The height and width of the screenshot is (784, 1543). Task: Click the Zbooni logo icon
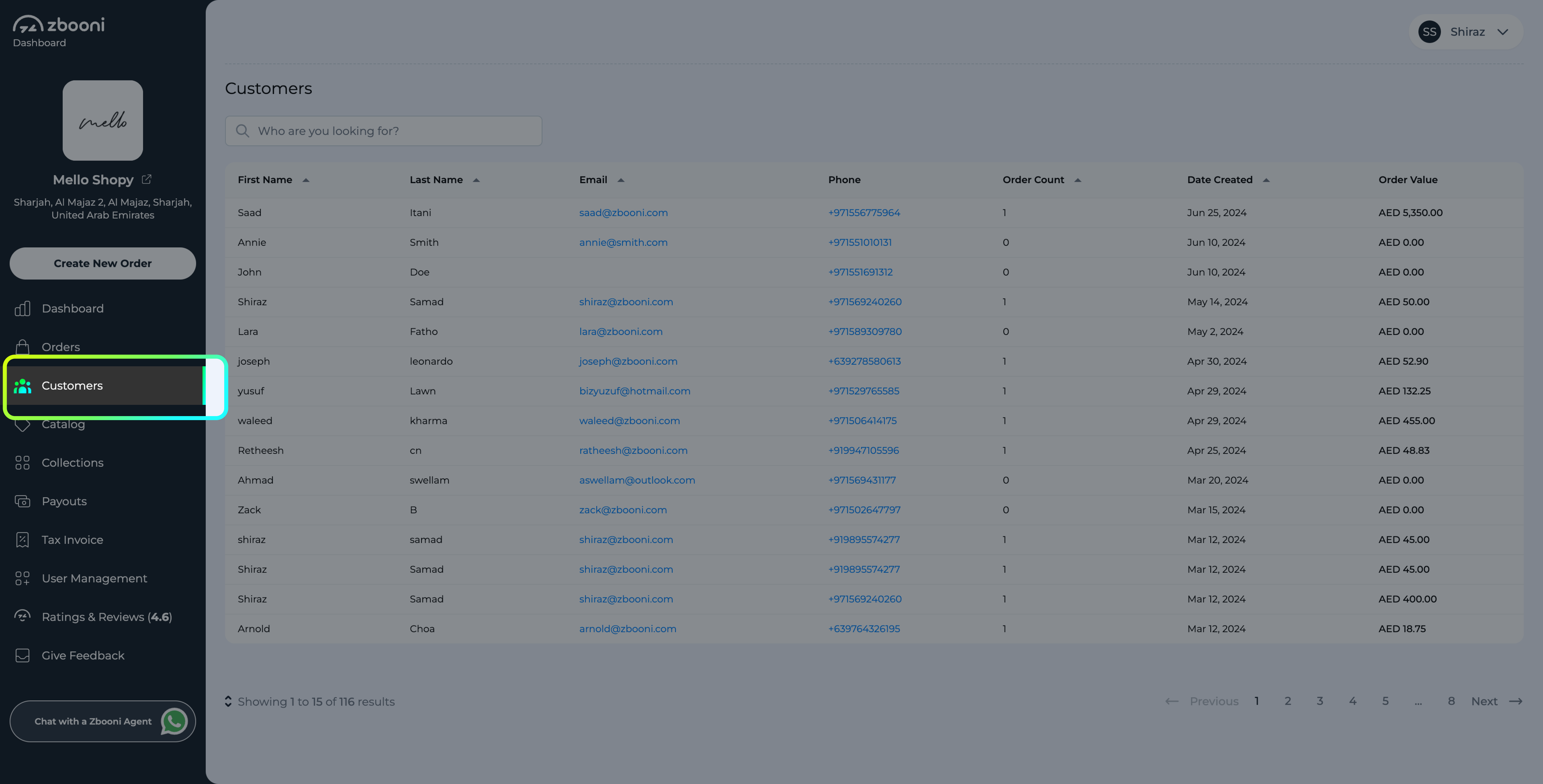(28, 24)
